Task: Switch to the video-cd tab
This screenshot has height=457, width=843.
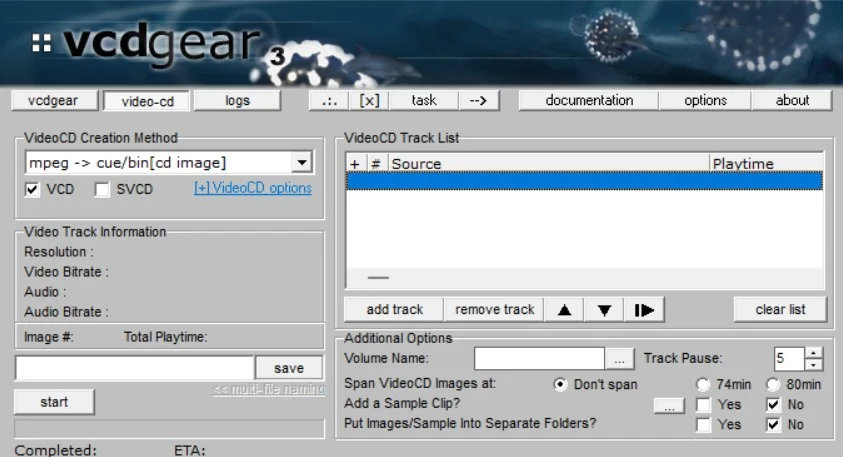Action: pos(147,101)
